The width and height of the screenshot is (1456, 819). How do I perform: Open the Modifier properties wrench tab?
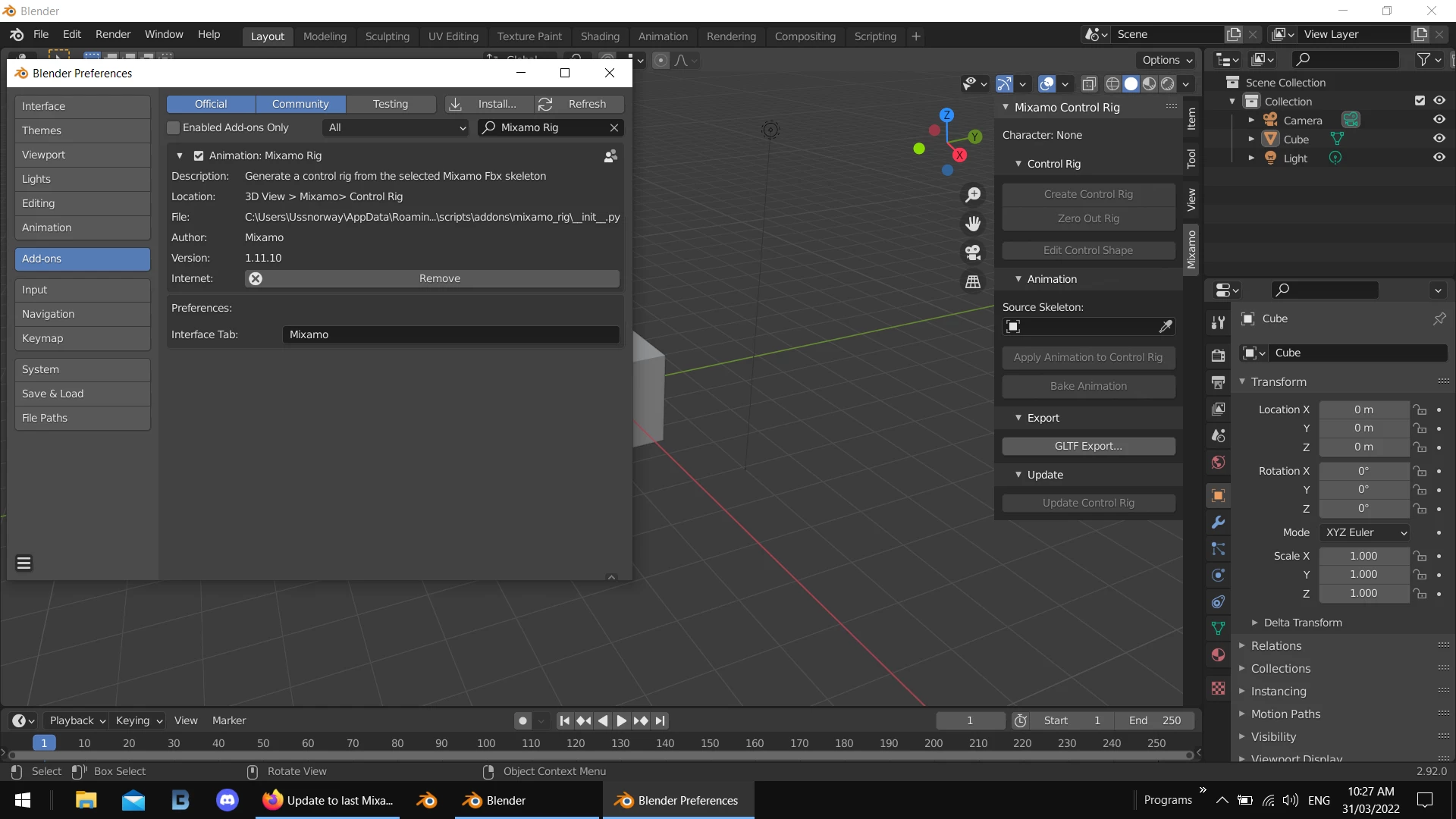(1218, 522)
